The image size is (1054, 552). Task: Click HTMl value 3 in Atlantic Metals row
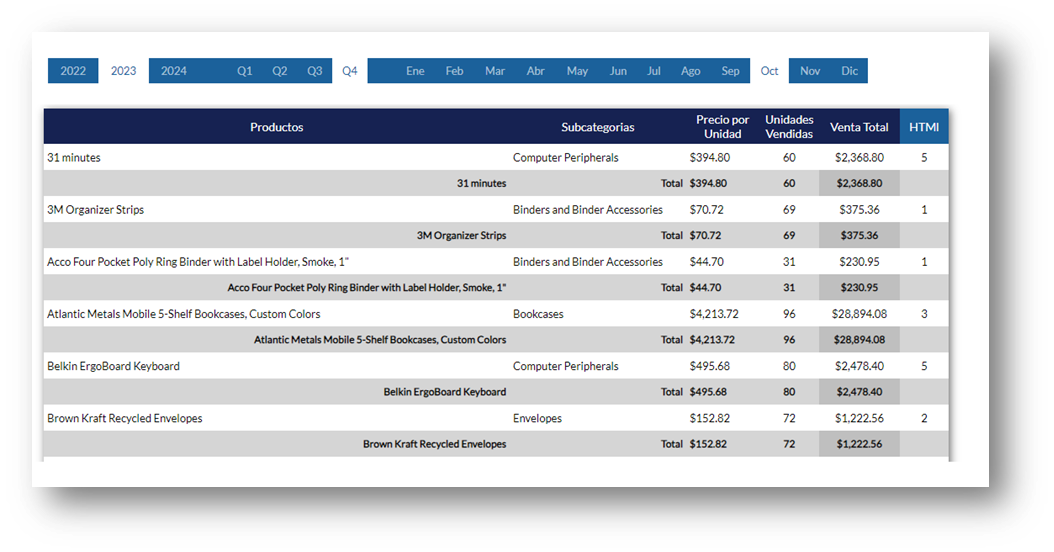[x=924, y=314]
